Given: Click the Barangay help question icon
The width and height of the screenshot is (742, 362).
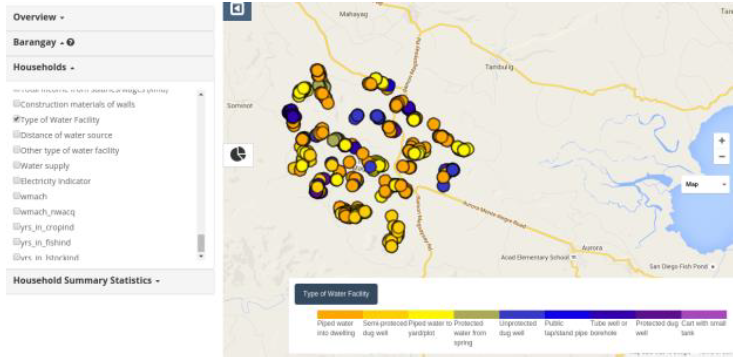Looking at the screenshot, I should 71,43.
